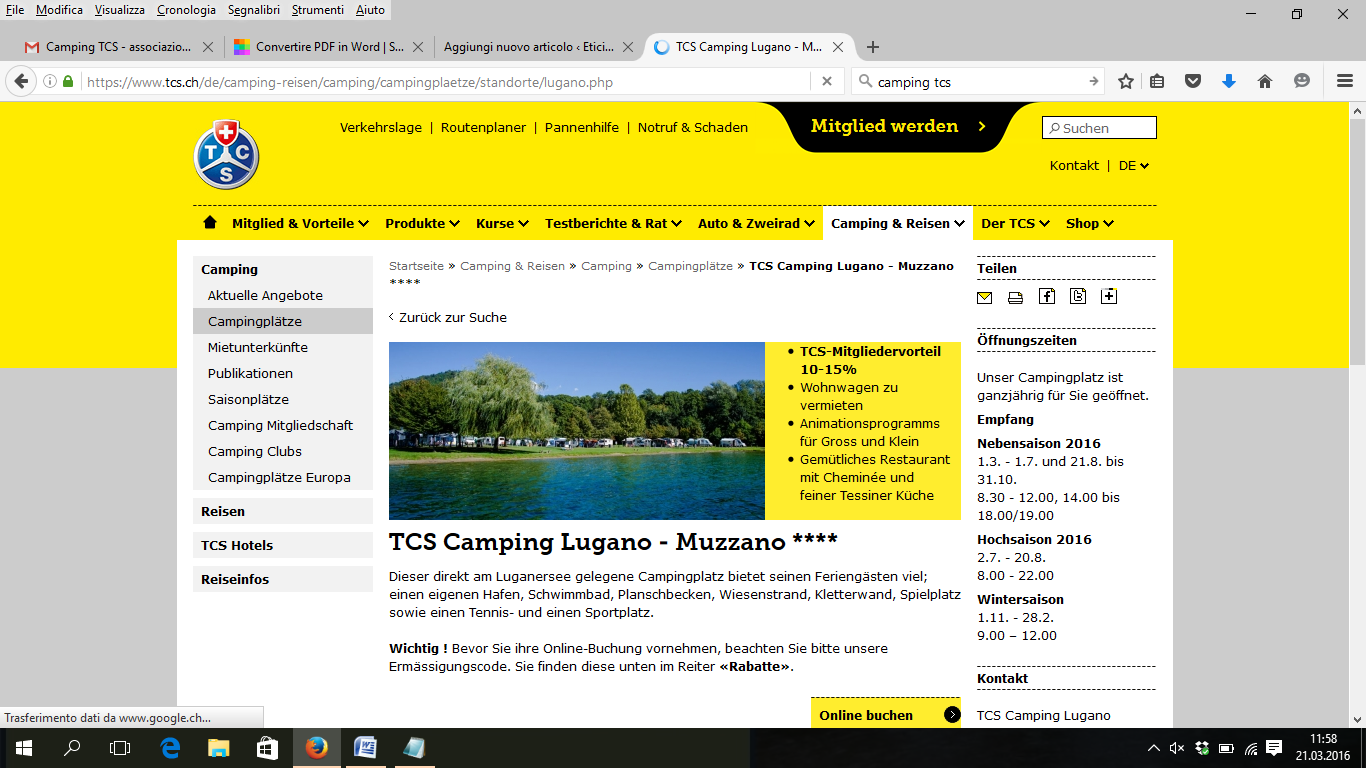Image resolution: width=1366 pixels, height=768 pixels.
Task: Open TCS Hotels sidebar section
Action: click(x=283, y=545)
